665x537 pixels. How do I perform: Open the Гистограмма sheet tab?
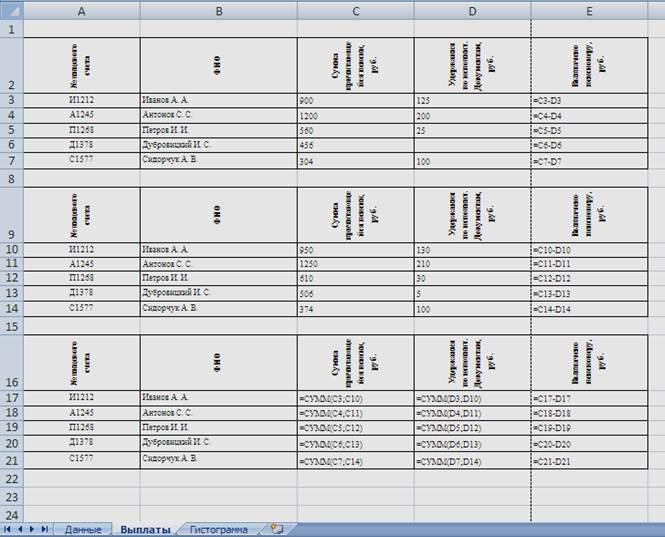point(218,529)
